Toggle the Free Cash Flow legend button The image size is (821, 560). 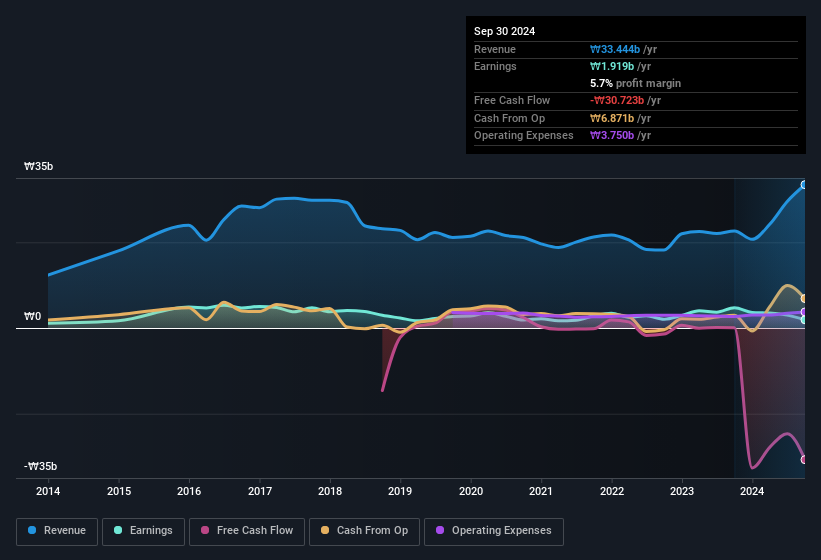coord(247,531)
